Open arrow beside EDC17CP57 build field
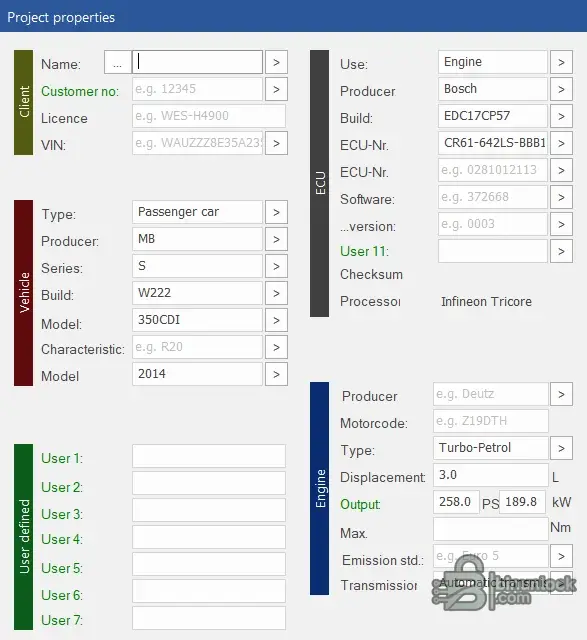This screenshot has width=587, height=640. point(561,116)
